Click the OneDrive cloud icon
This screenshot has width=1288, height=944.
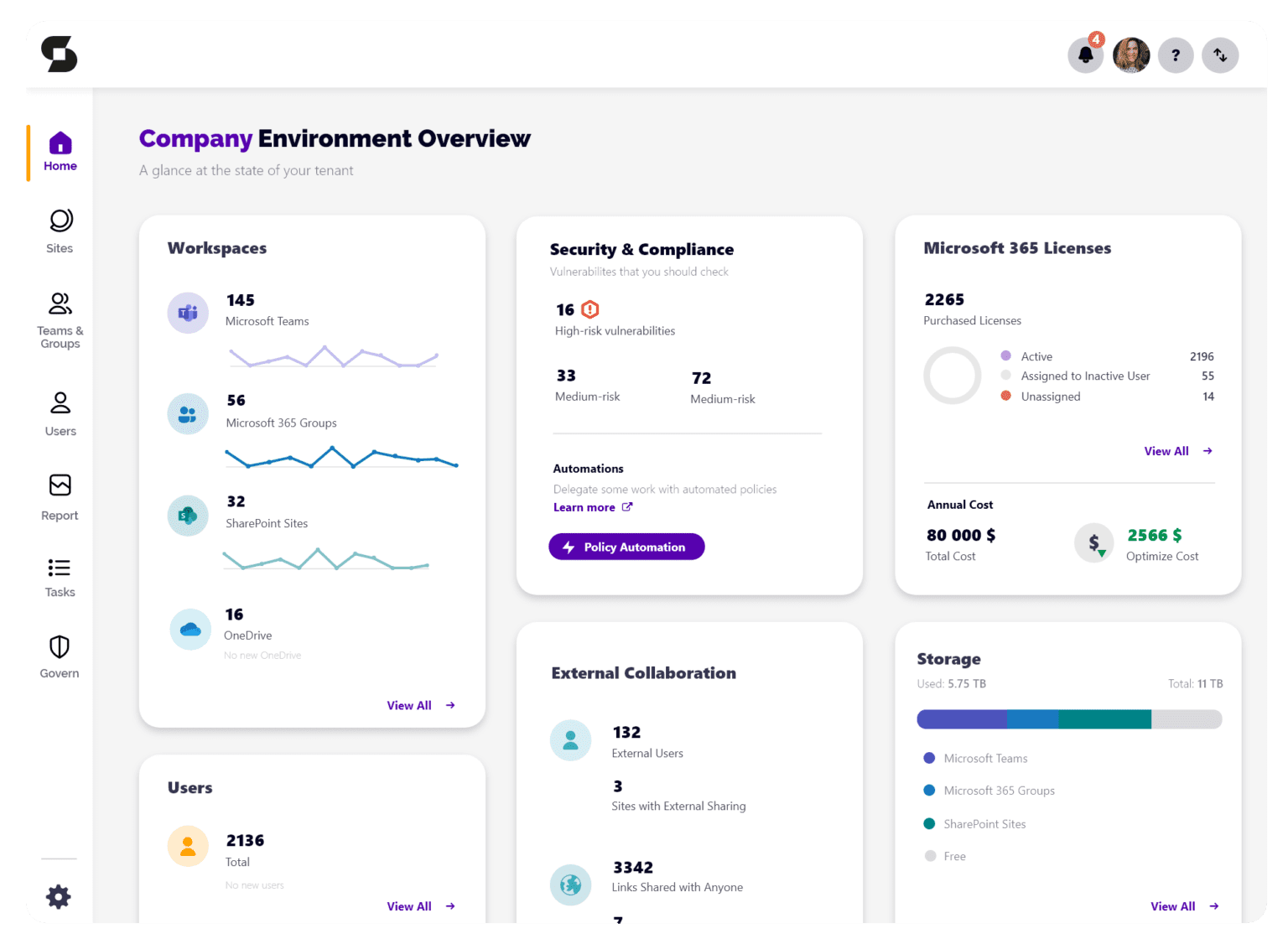point(190,630)
